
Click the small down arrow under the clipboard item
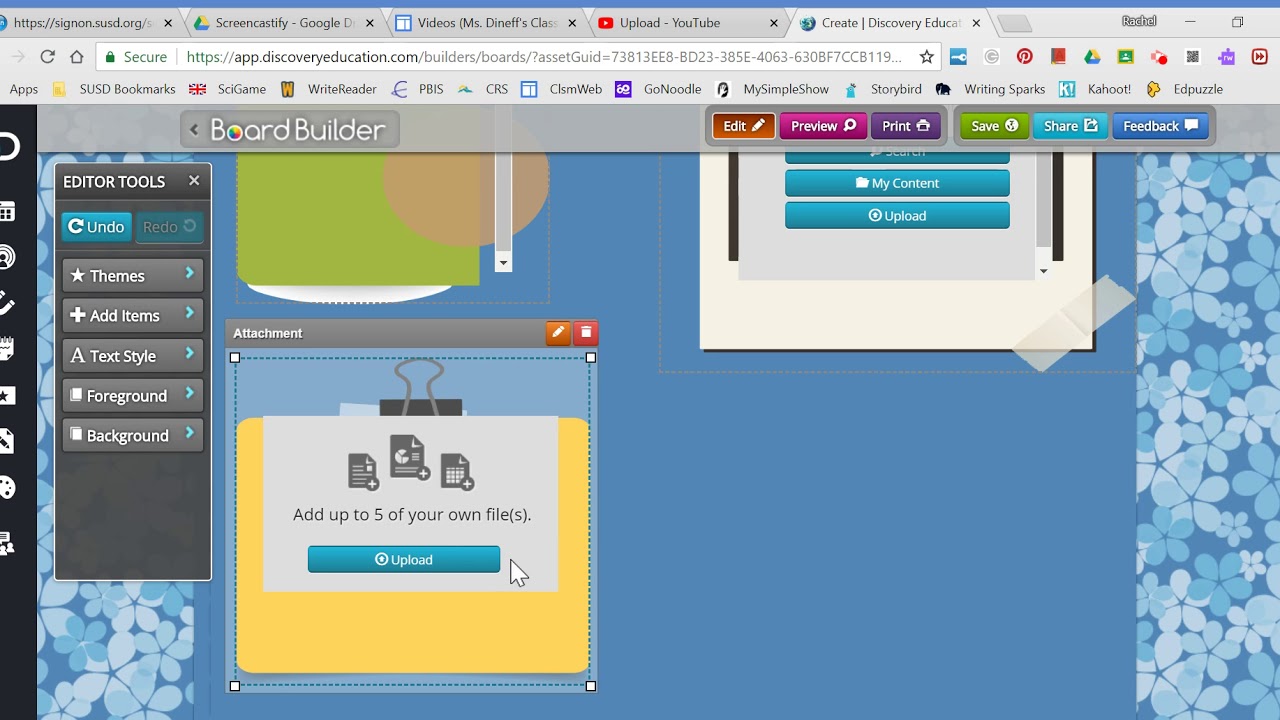click(x=1044, y=271)
